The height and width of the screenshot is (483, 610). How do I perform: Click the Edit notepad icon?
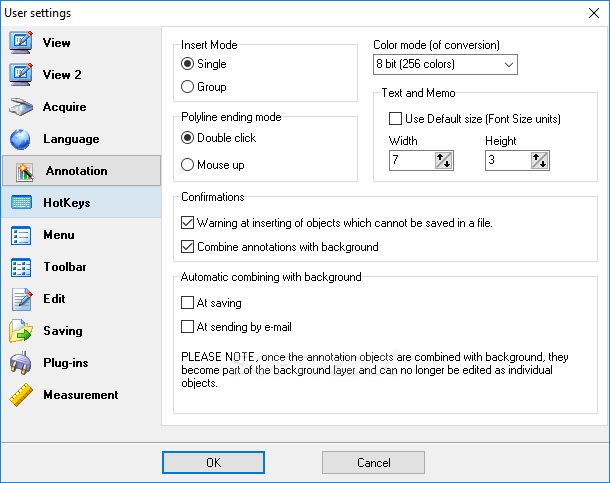22,299
